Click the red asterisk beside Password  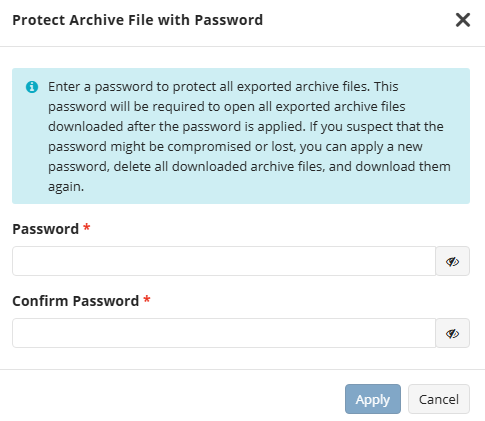click(x=87, y=228)
